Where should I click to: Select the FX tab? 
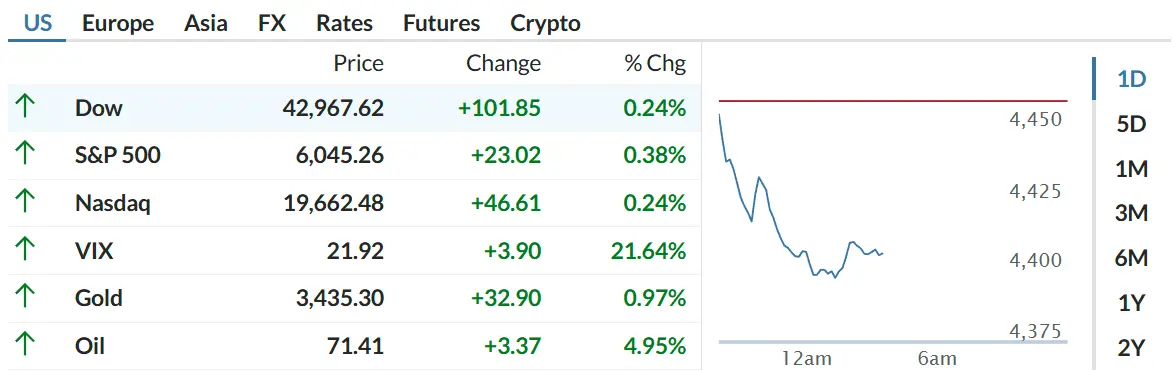point(272,23)
